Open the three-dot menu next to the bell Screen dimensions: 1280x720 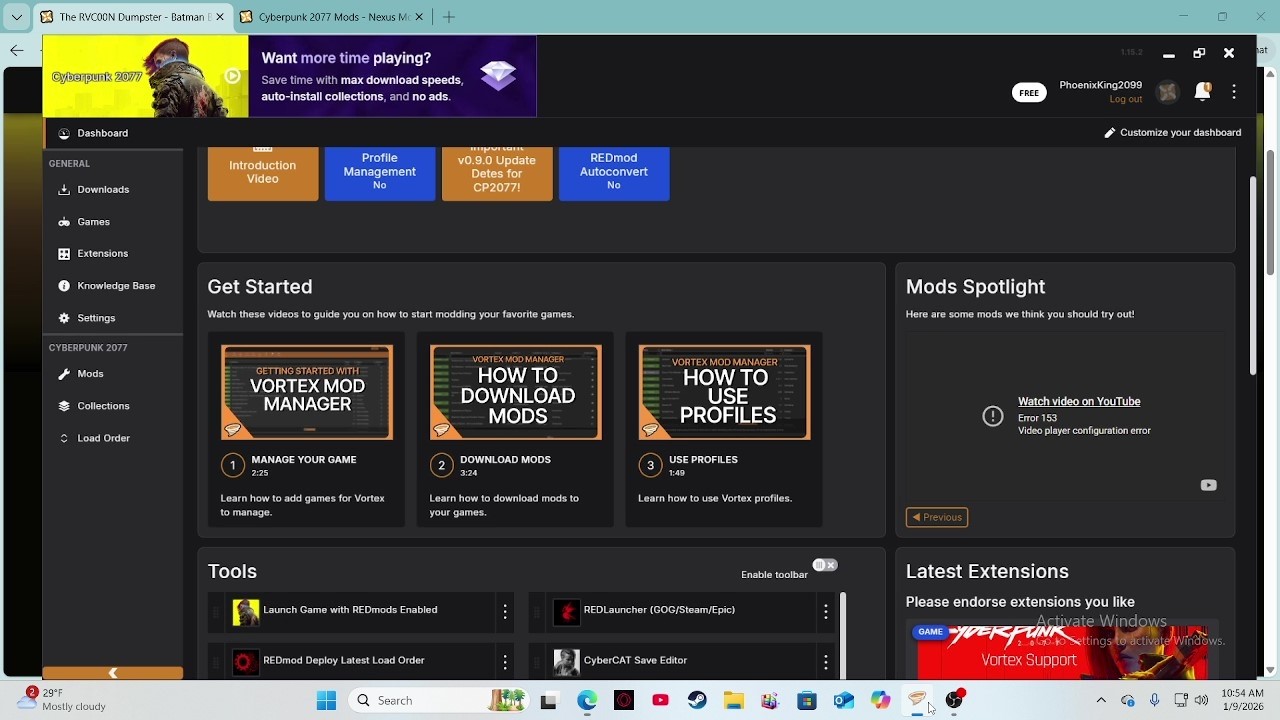click(1234, 92)
